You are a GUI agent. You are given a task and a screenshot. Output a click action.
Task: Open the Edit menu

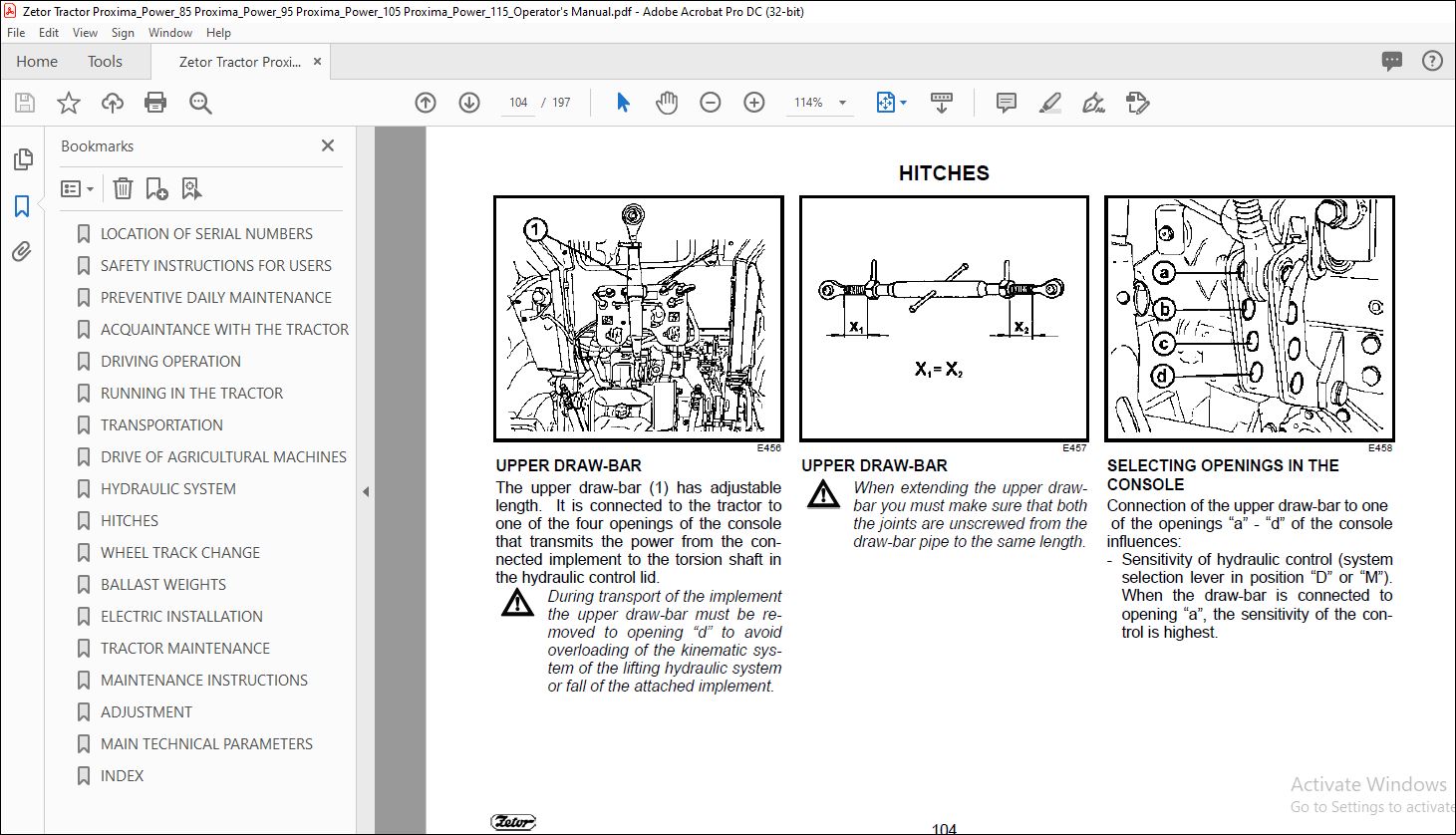(x=49, y=33)
